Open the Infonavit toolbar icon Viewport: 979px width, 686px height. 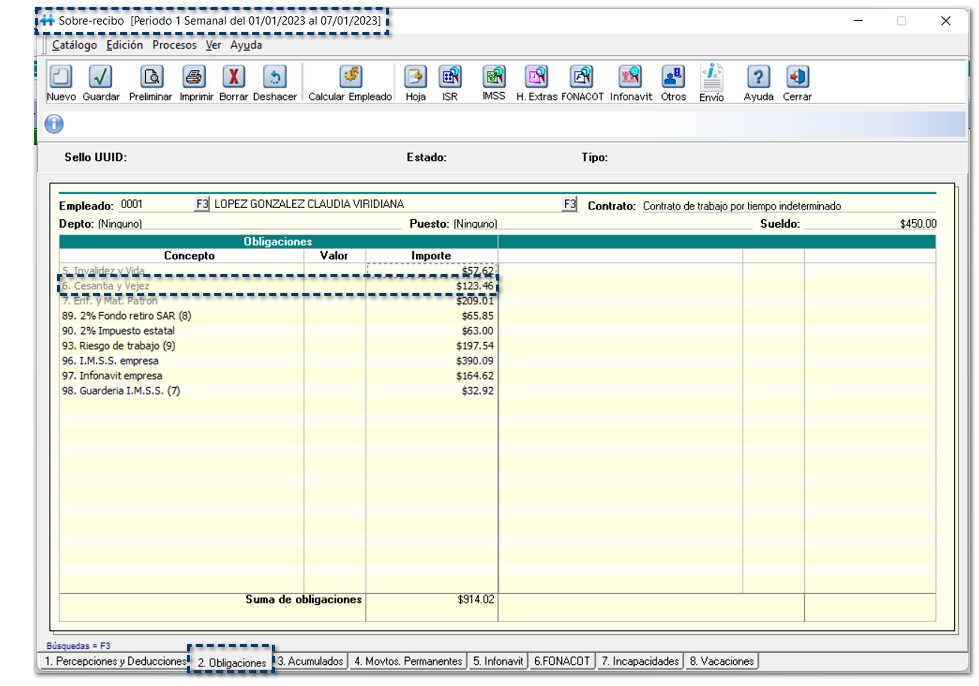pos(630,78)
